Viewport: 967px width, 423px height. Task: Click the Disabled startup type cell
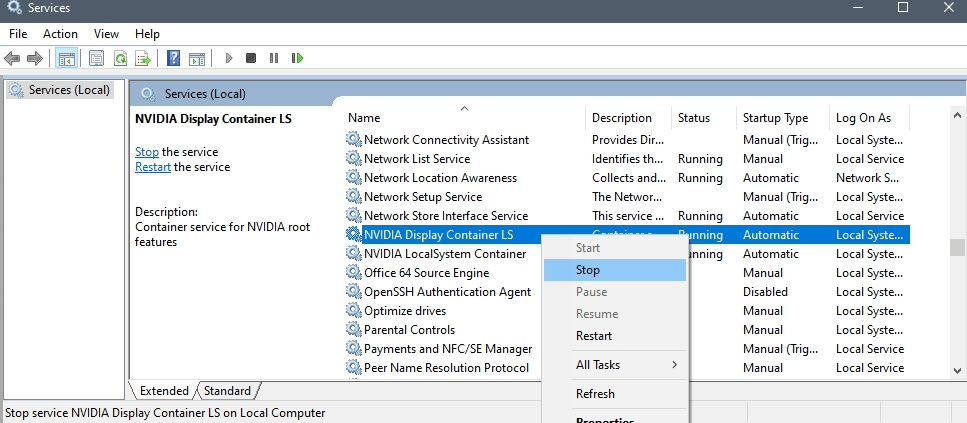pyautogui.click(x=765, y=292)
